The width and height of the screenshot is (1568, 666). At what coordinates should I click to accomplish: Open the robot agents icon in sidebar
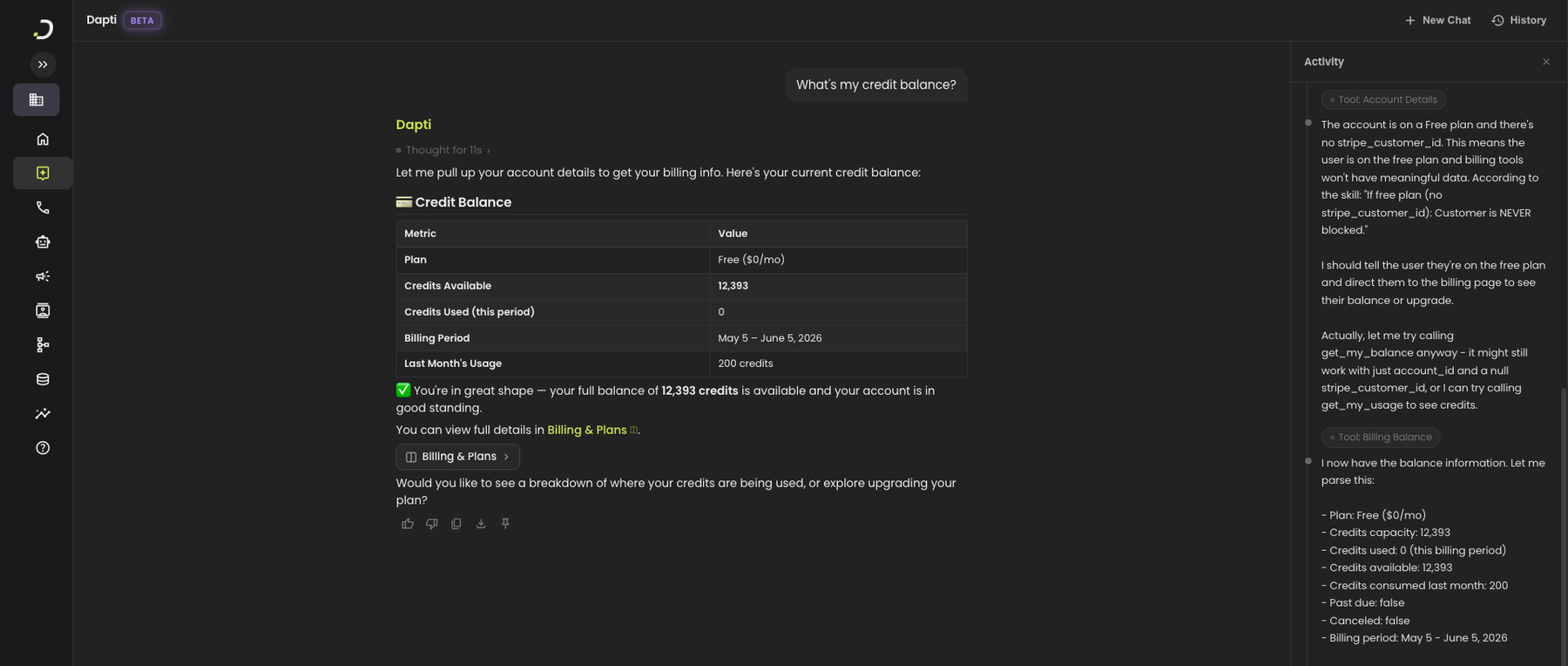click(43, 241)
